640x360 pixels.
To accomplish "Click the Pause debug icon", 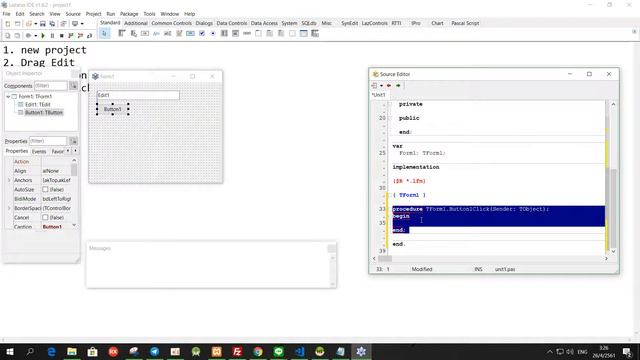I will 52,36.
